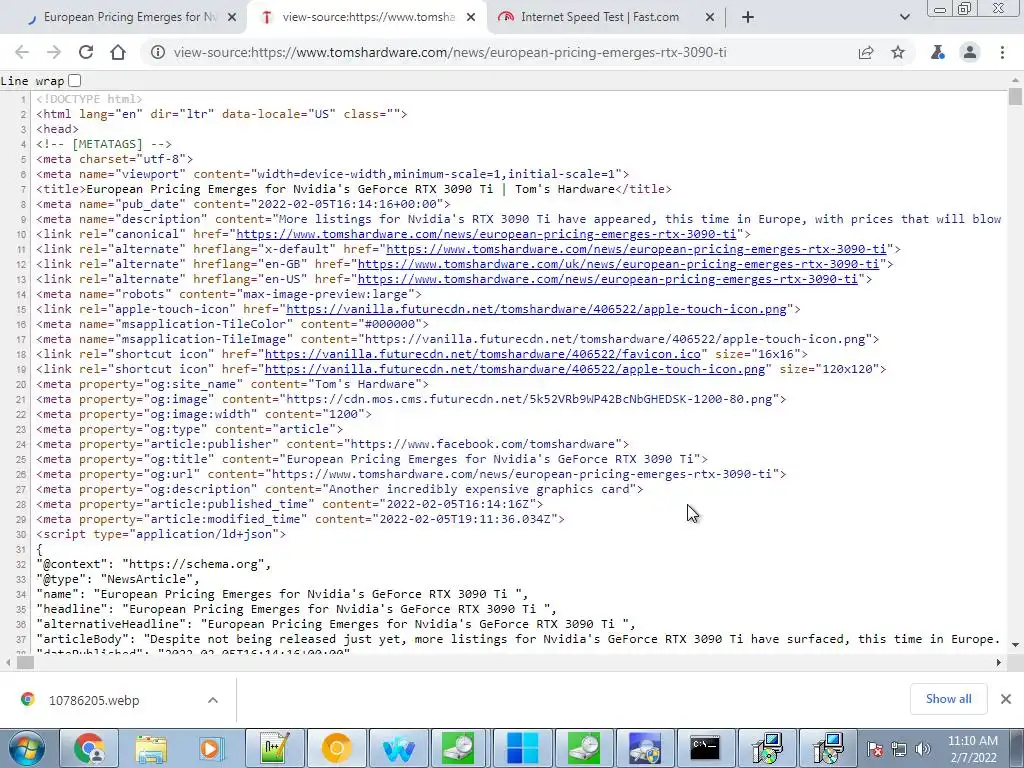Open Action Center flag tray icon
Screen dimensions: 1024x768
pyautogui.click(x=875, y=749)
